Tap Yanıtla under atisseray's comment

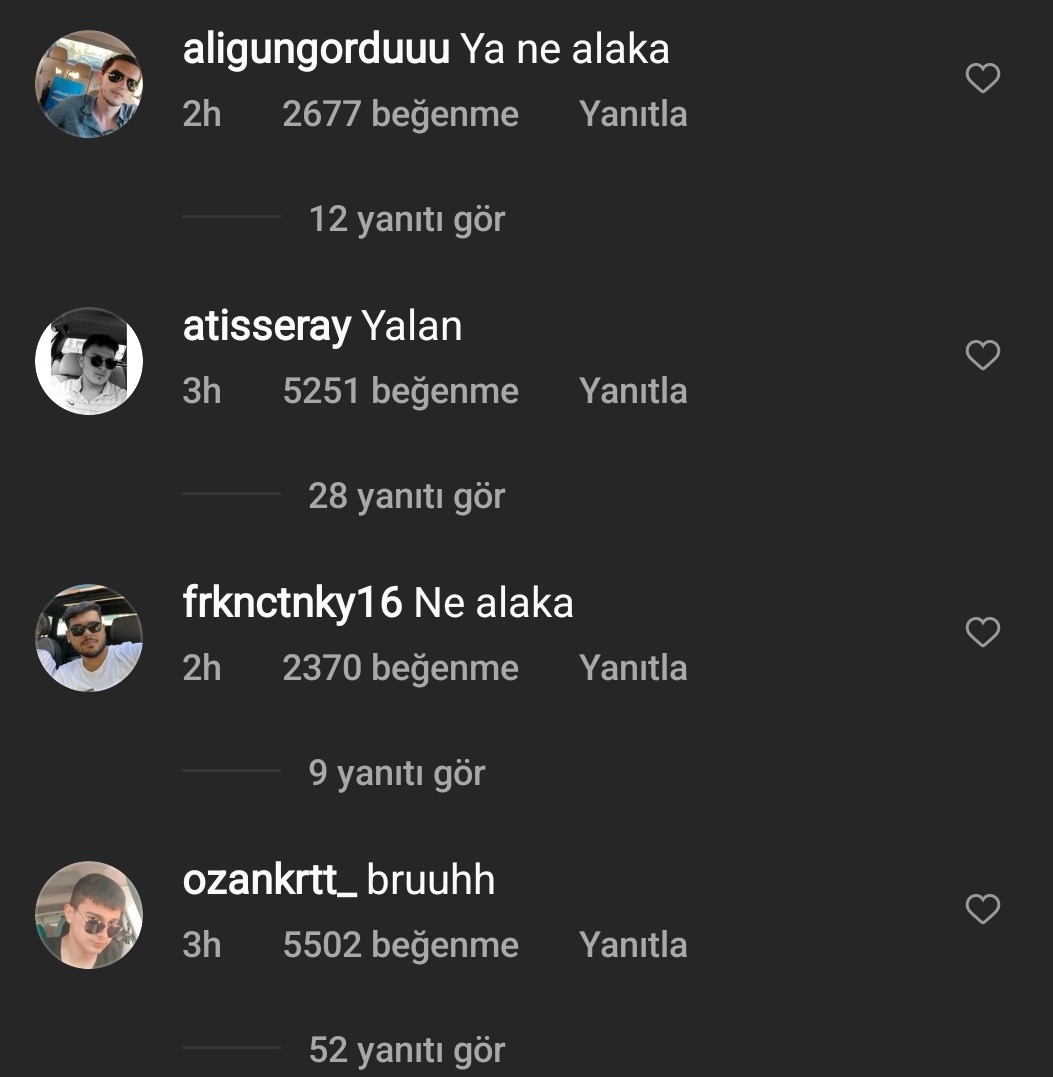coord(633,391)
